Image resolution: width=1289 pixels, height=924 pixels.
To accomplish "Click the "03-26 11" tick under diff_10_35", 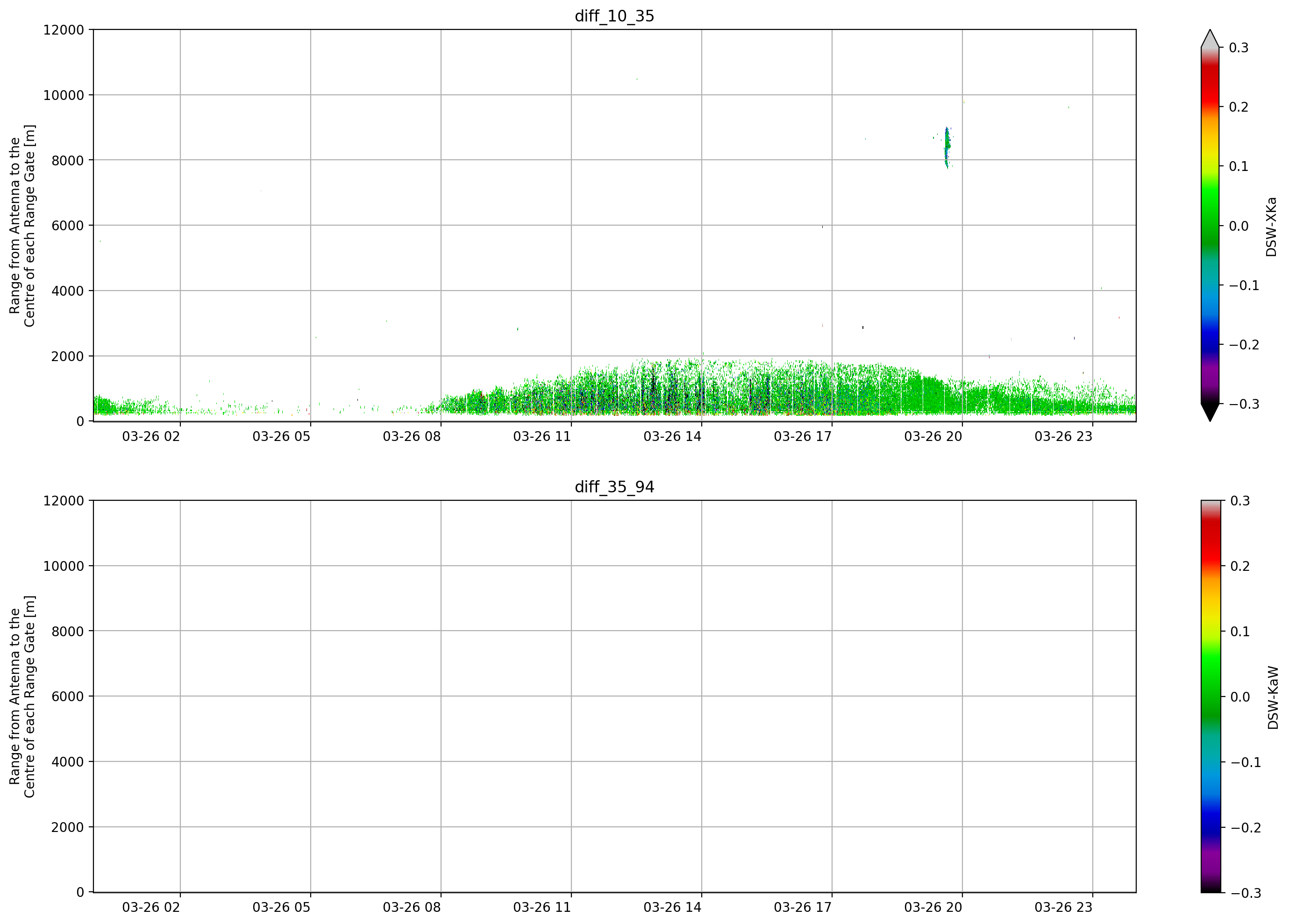I will pos(542,436).
